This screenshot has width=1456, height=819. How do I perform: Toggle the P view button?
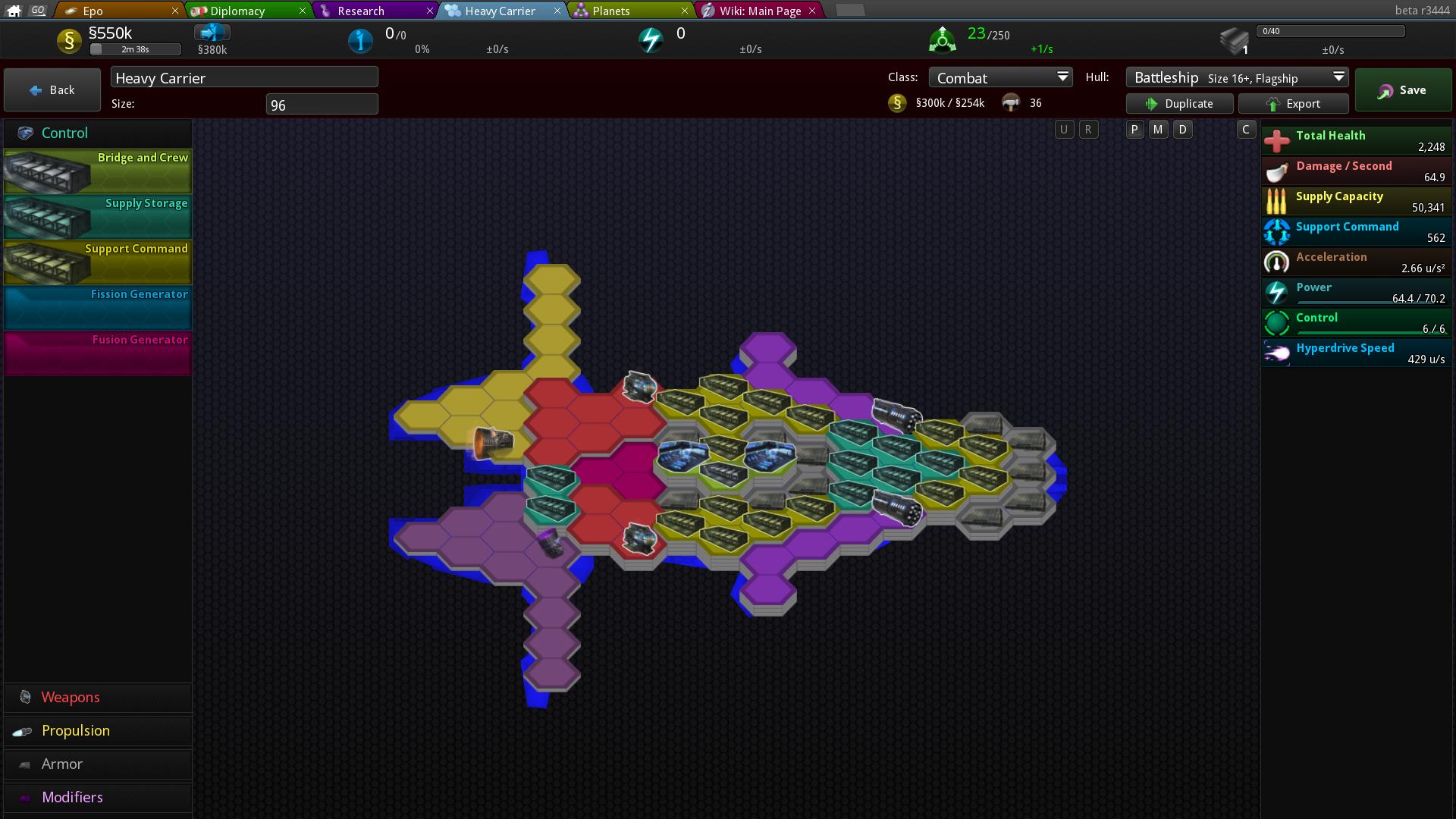point(1134,130)
